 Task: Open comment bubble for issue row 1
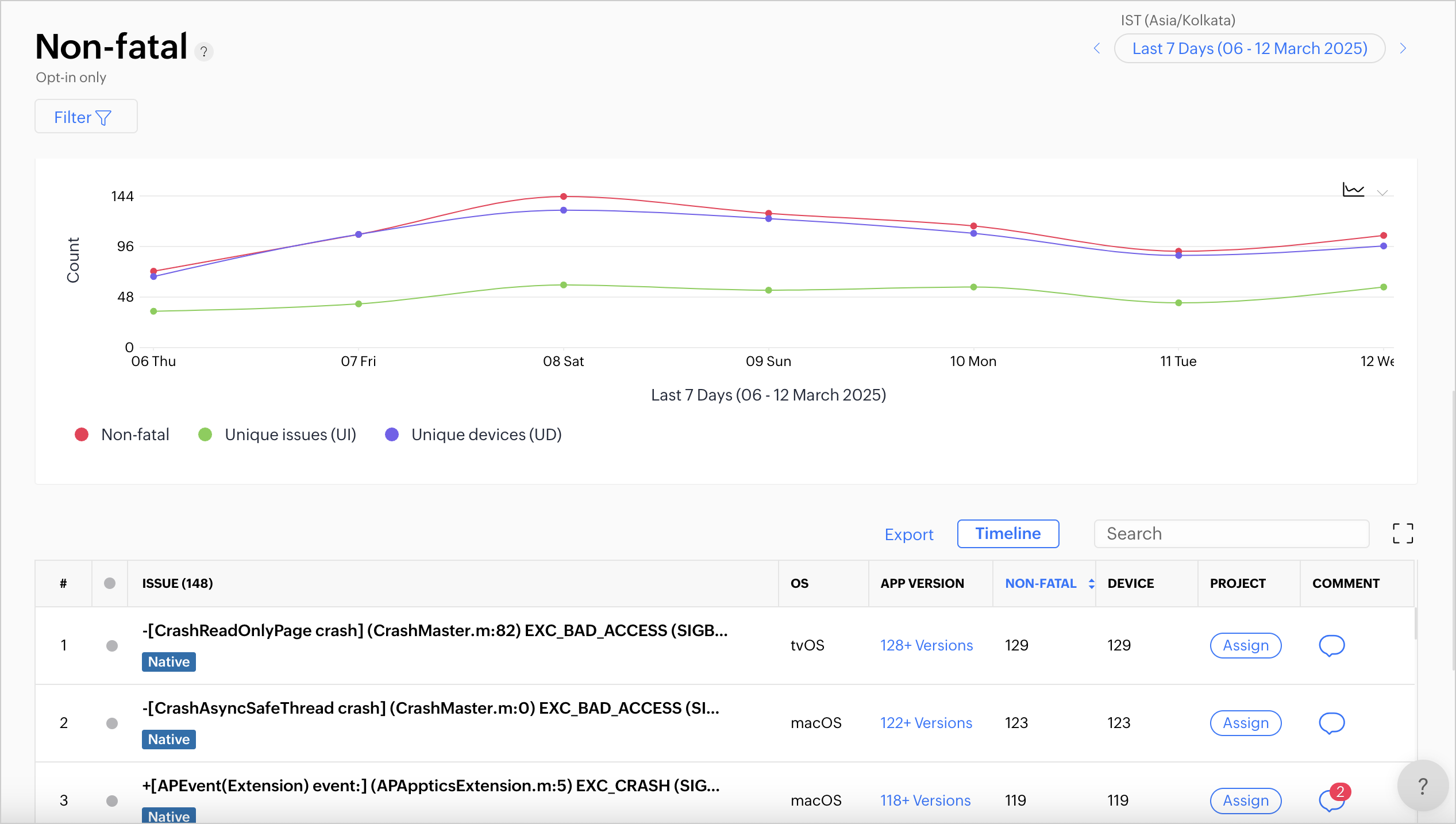[1331, 645]
